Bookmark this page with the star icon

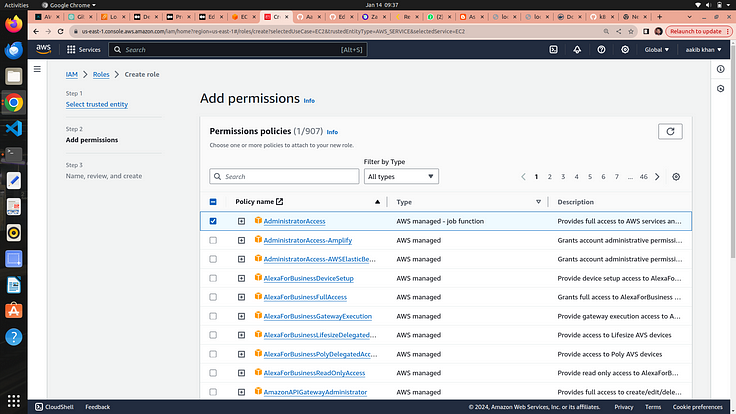(x=631, y=31)
